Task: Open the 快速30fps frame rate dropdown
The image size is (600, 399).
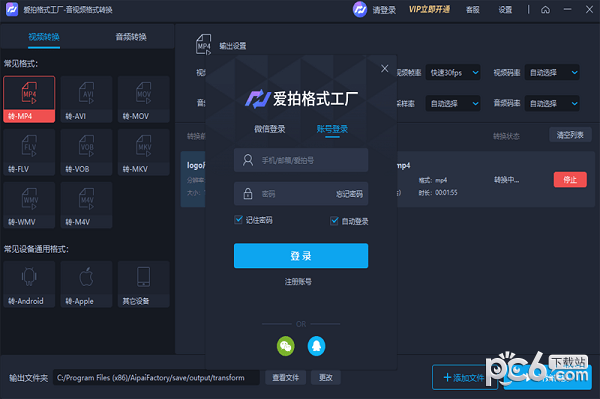Action: click(x=453, y=72)
